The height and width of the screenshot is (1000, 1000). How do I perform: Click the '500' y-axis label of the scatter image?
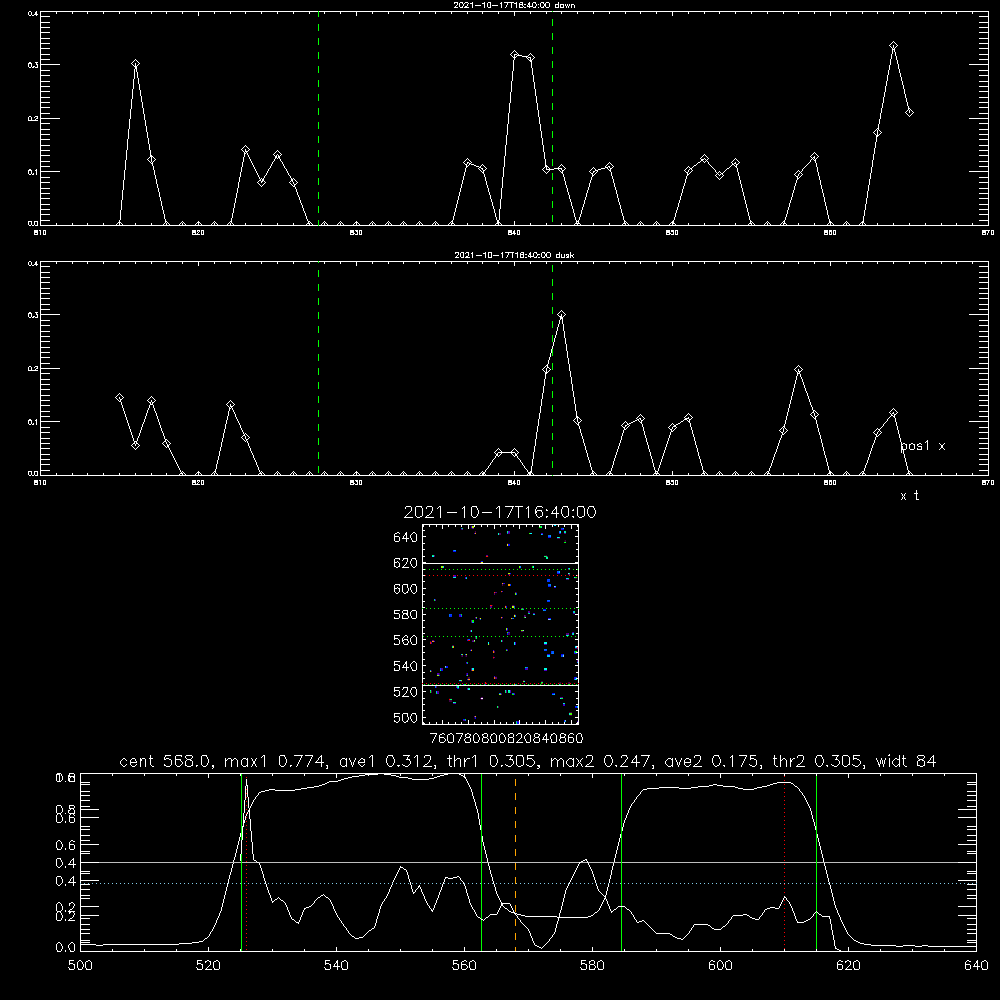[406, 717]
